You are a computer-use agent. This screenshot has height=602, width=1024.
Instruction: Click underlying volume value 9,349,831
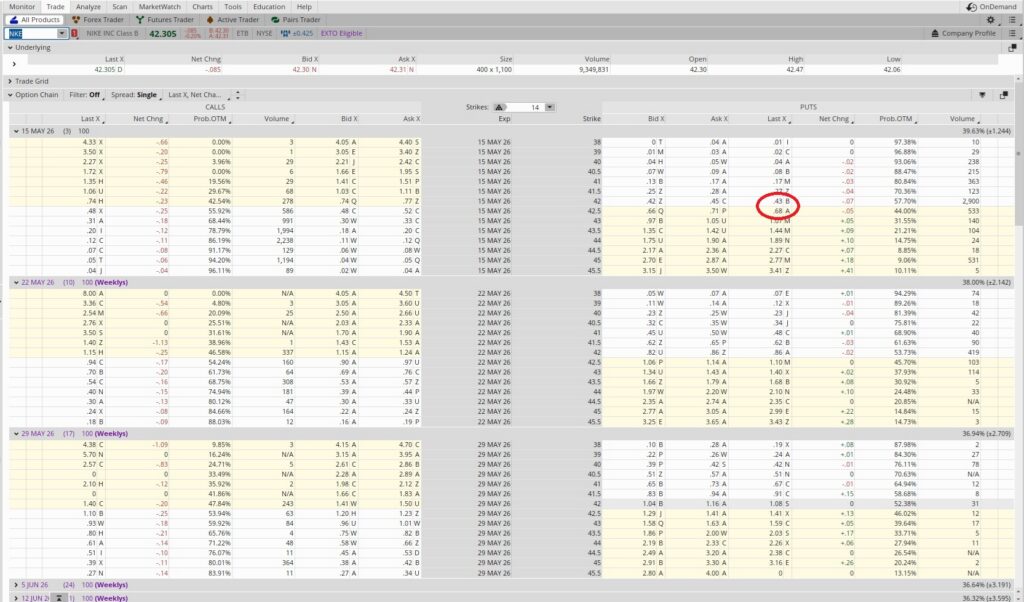click(594, 69)
